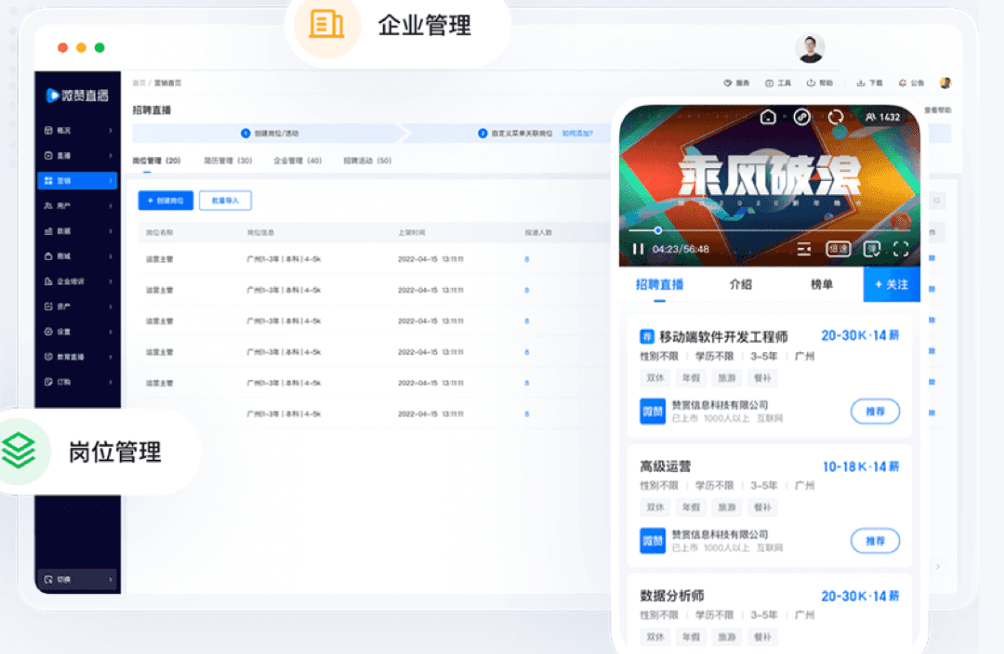This screenshot has width=1004, height=654.
Task: Click the 创建岗位 button
Action: [x=165, y=200]
